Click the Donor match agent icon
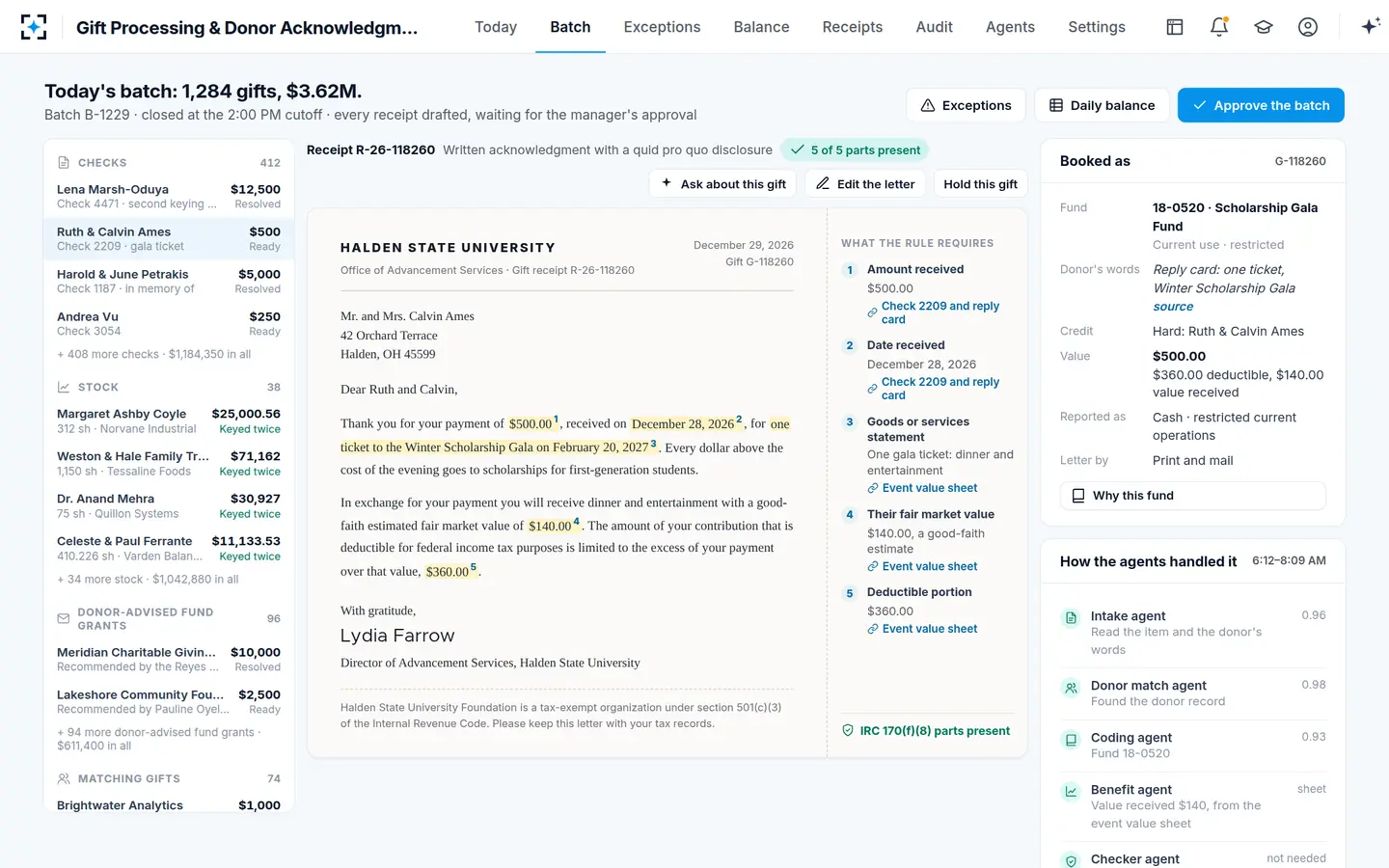 pyautogui.click(x=1071, y=688)
